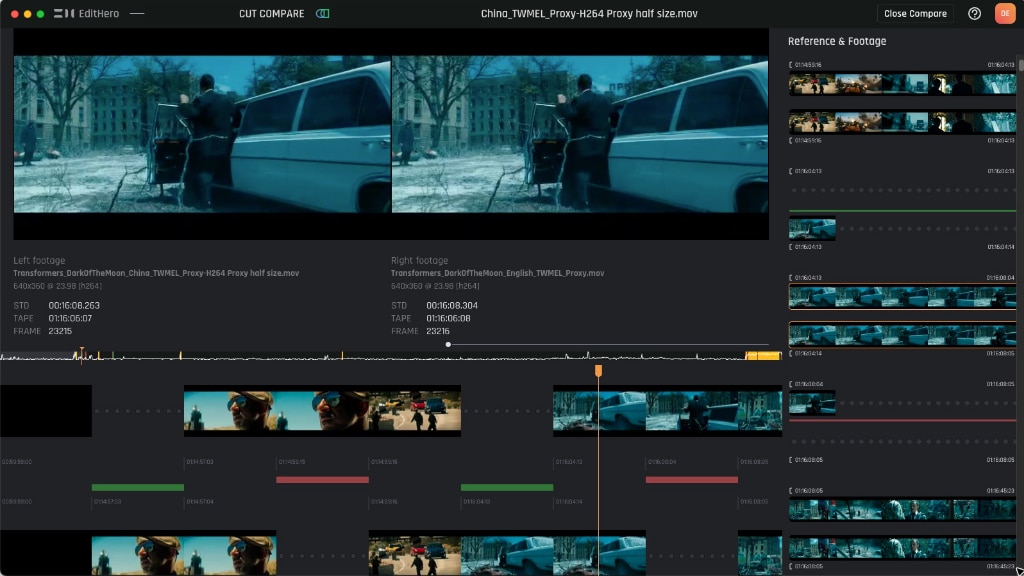Open the help question mark icon
Screen dimensions: 1024x576
[974, 14]
